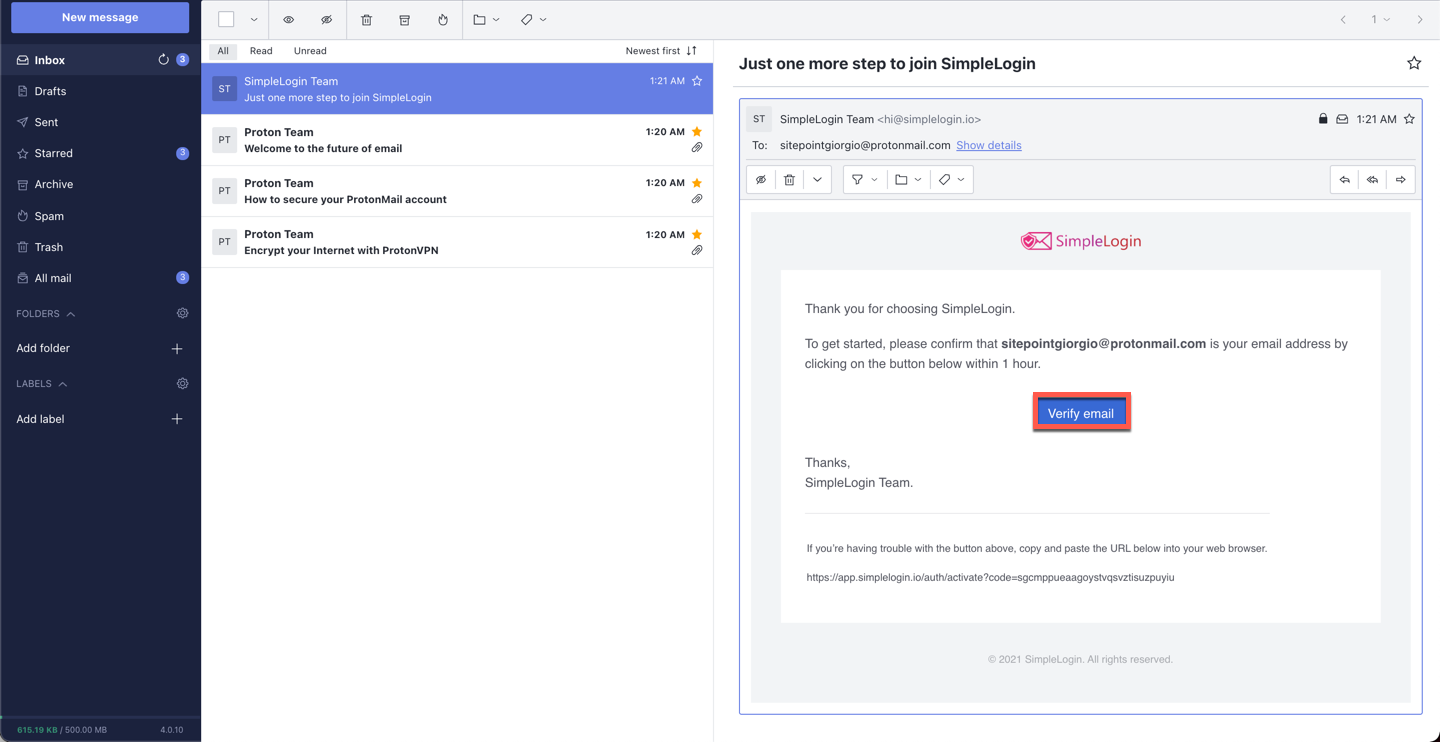
Task: Collapse the LABELS section
Action: coord(42,384)
